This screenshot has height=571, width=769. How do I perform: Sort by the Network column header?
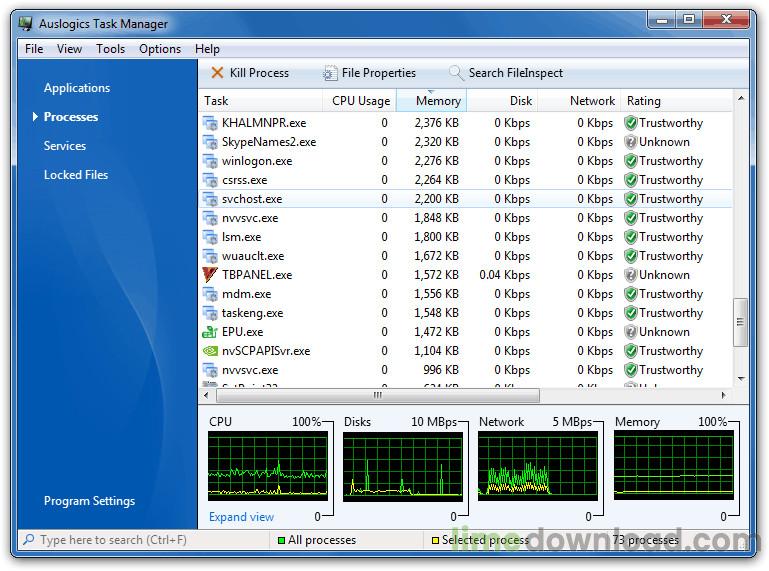pos(580,101)
